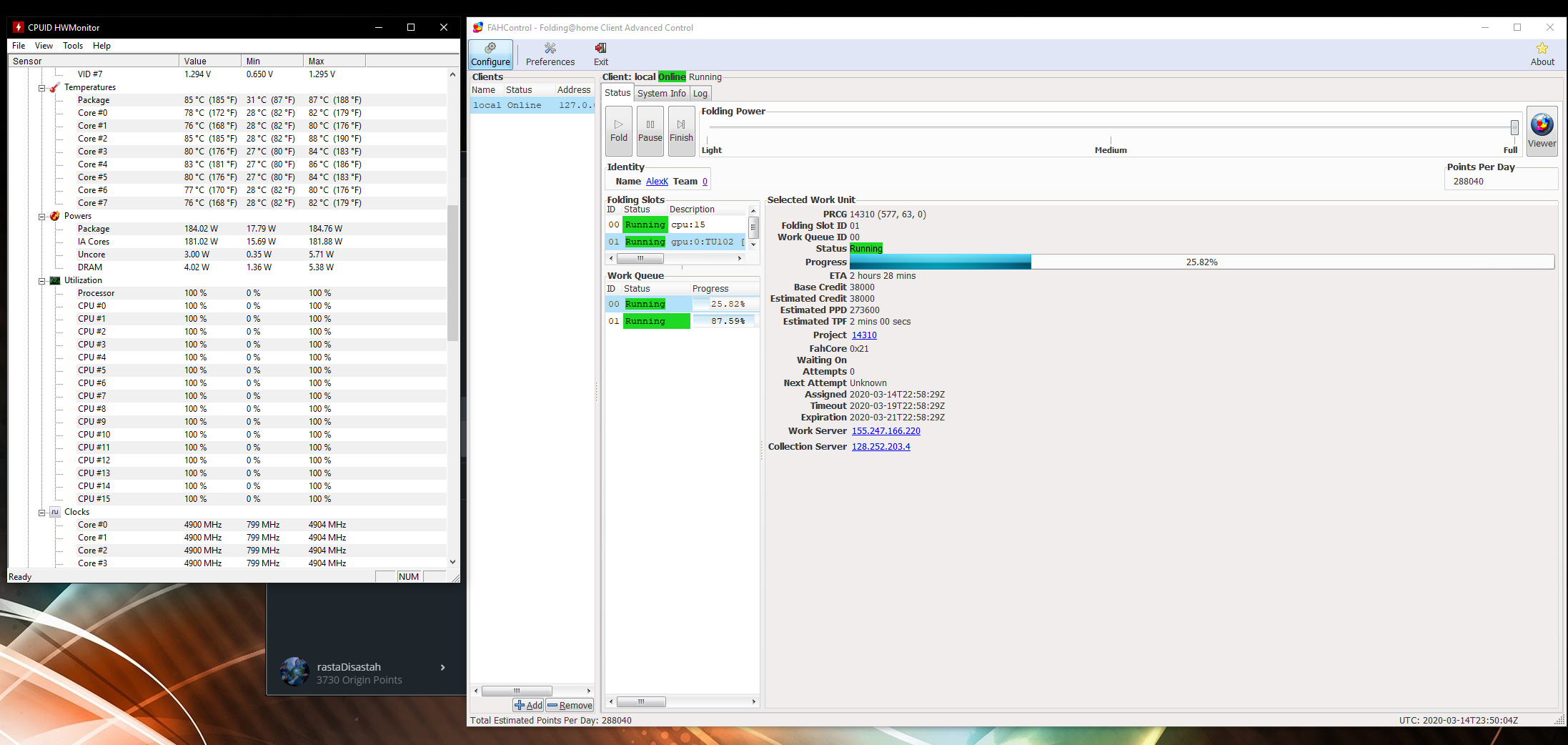Screen dimensions: 1568x745
Task: Launch the protein Viewer
Action: (x=1542, y=131)
